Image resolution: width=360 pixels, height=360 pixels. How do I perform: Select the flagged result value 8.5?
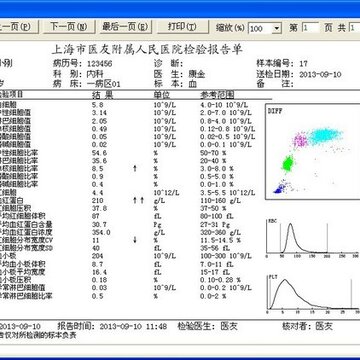(97, 169)
